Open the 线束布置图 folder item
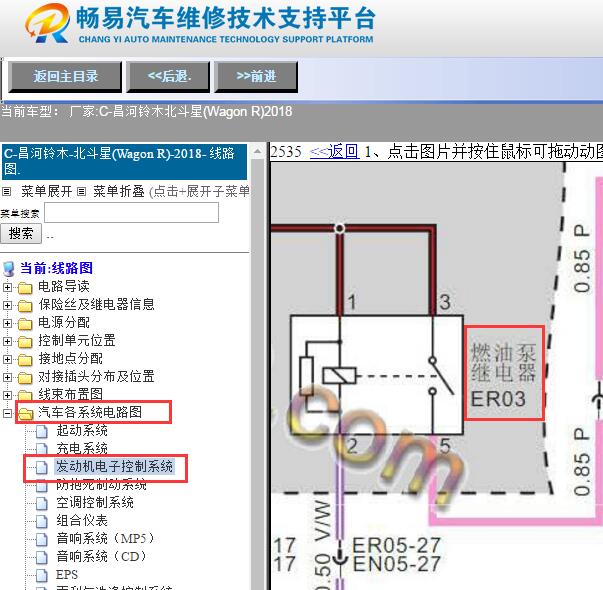The width and height of the screenshot is (603, 590). coord(70,395)
